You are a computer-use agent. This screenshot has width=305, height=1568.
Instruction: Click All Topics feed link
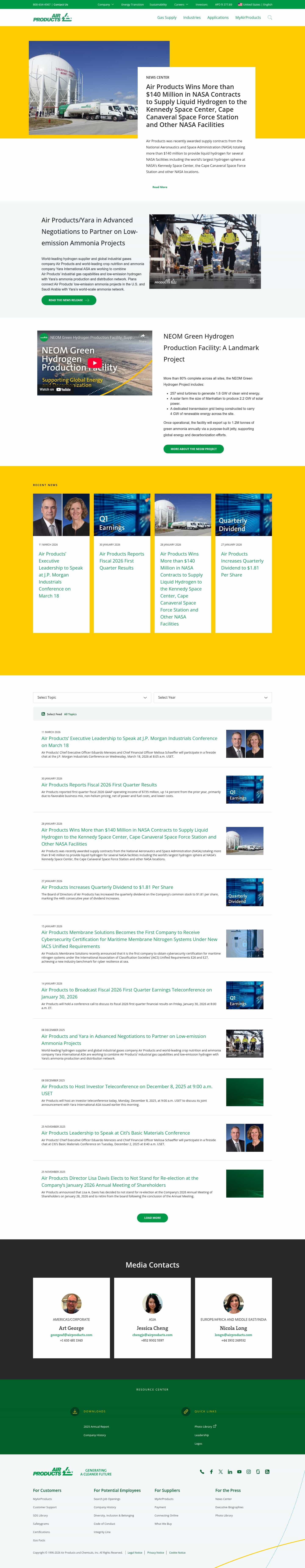[x=71, y=714]
